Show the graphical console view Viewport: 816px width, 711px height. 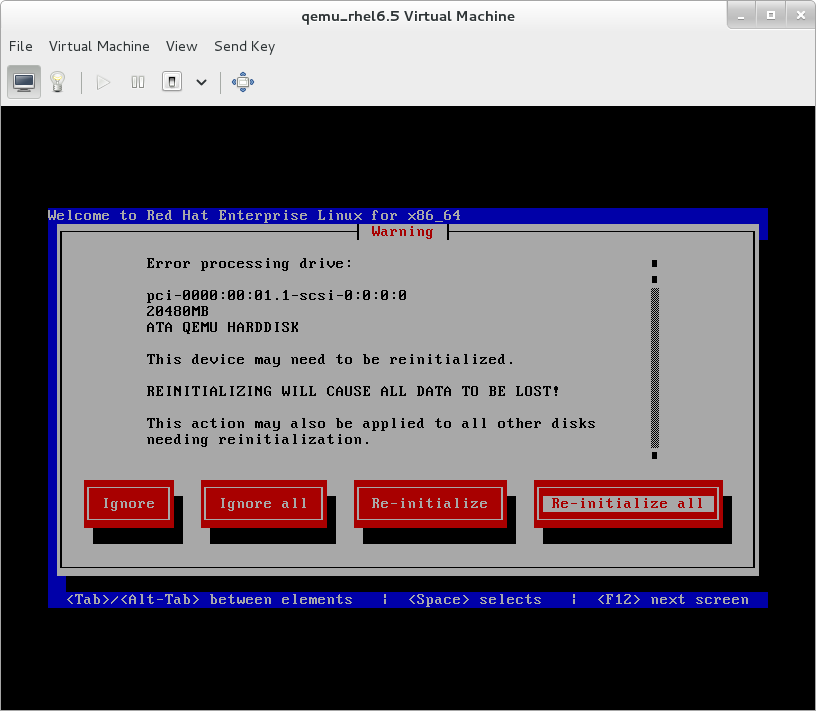pyautogui.click(x=24, y=82)
